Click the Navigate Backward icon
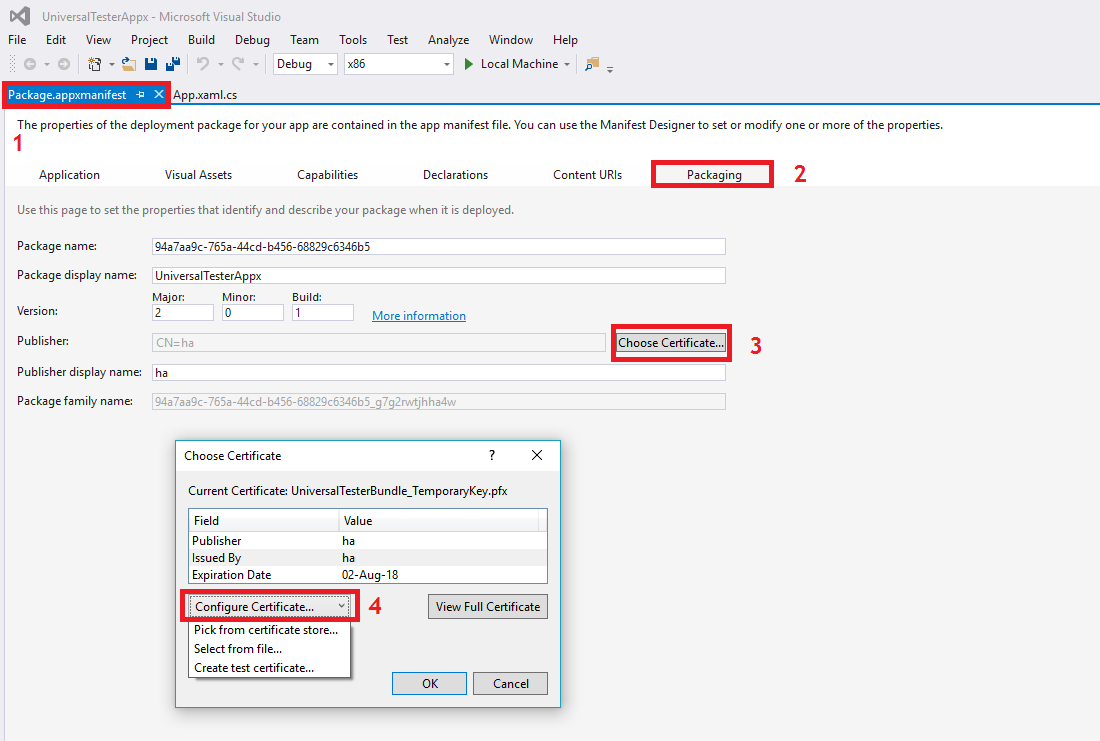Viewport: 1100px width, 741px height. pyautogui.click(x=30, y=63)
